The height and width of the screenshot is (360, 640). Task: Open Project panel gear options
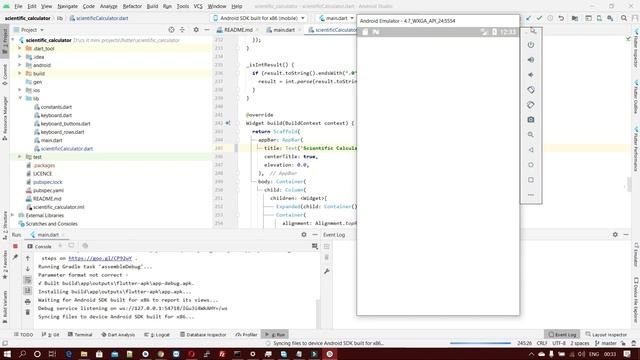pyautogui.click(x=196, y=30)
